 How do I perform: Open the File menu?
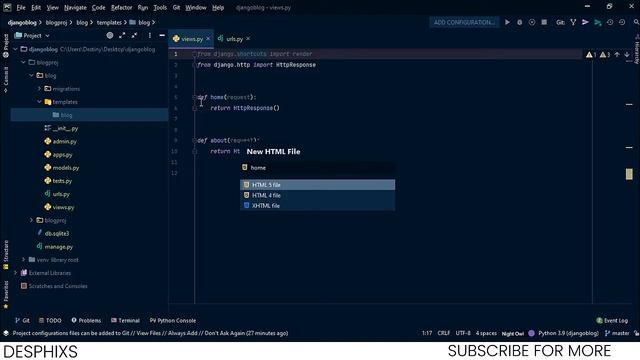click(21, 7)
